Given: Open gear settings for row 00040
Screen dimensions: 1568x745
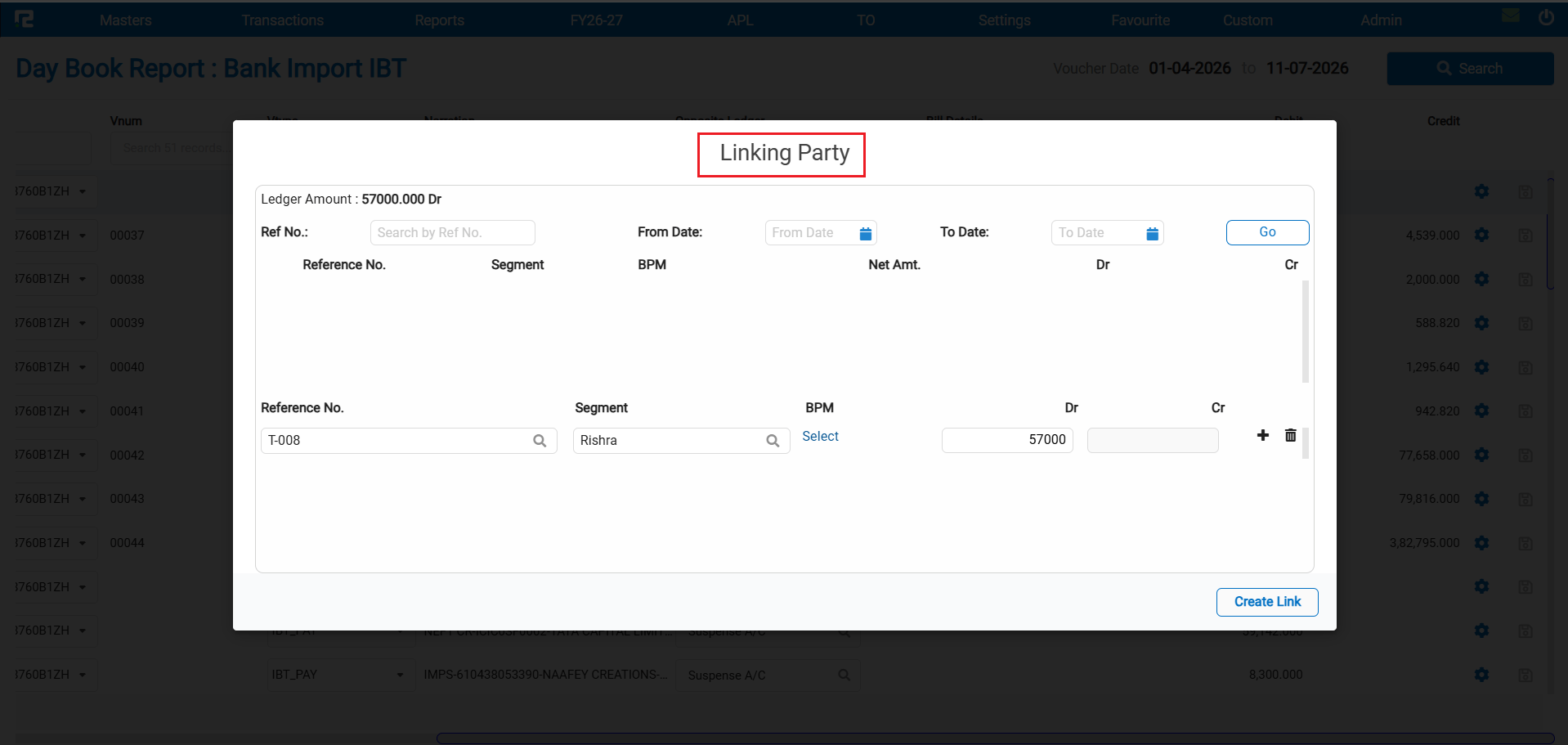Looking at the screenshot, I should click(1481, 367).
